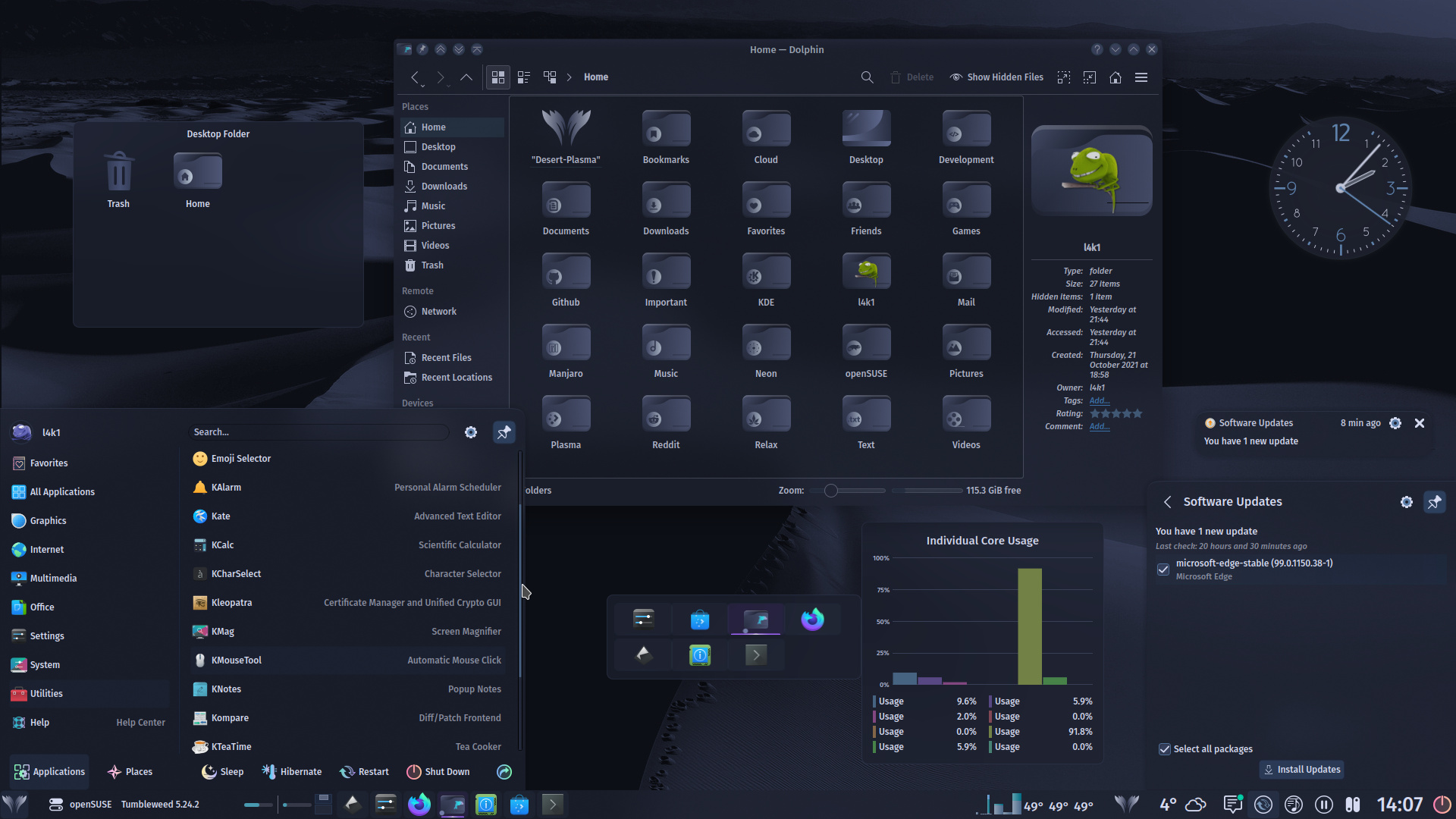
Task: Switch Dolphin to Compact view mode
Action: pos(524,77)
